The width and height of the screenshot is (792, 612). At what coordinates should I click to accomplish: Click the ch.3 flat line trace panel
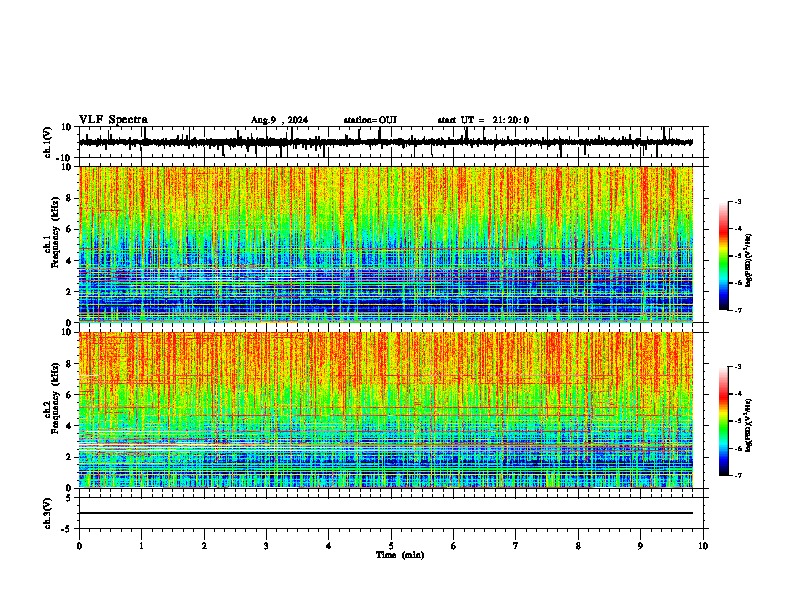pos(391,513)
